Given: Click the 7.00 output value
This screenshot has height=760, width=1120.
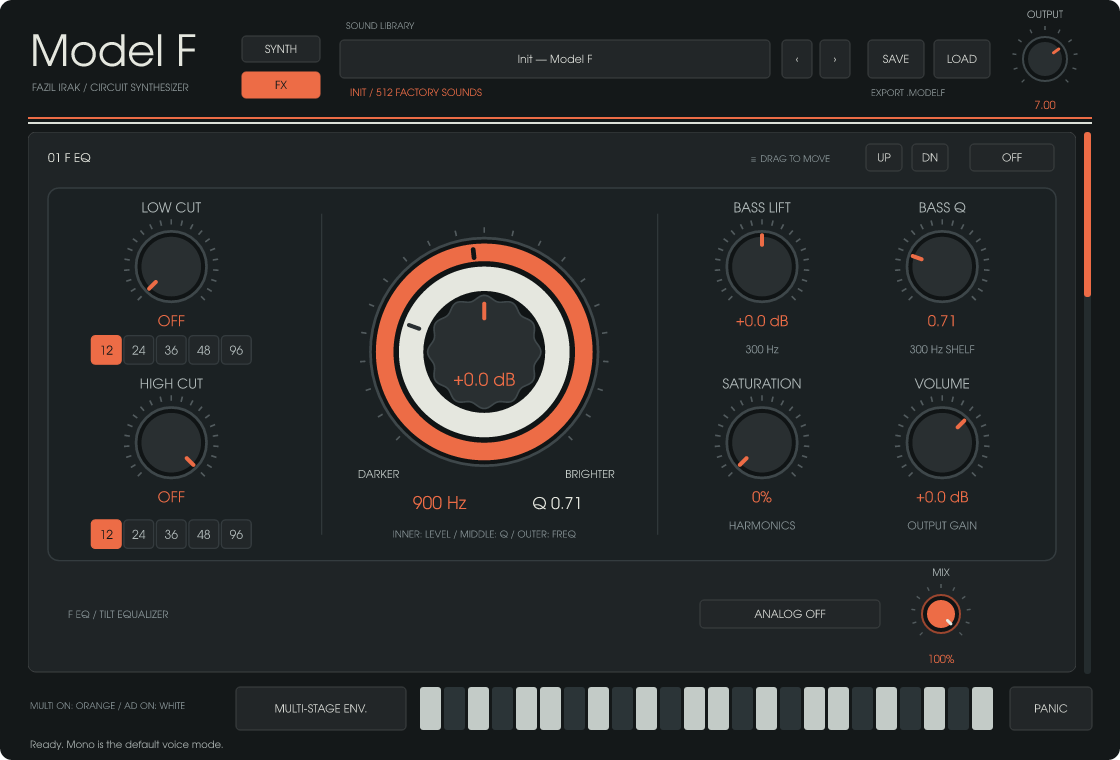Looking at the screenshot, I should pos(1044,105).
